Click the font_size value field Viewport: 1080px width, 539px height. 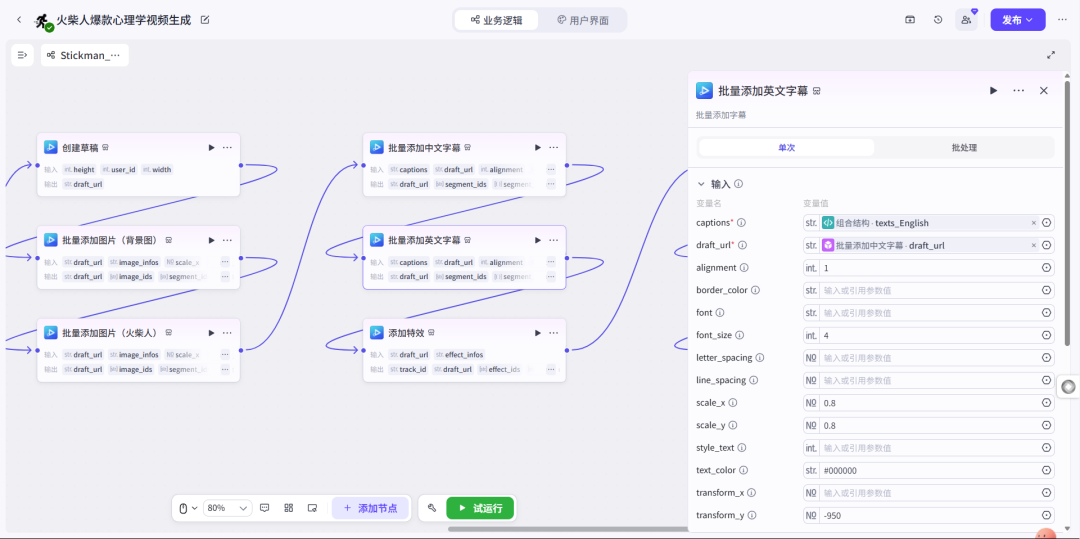click(928, 335)
